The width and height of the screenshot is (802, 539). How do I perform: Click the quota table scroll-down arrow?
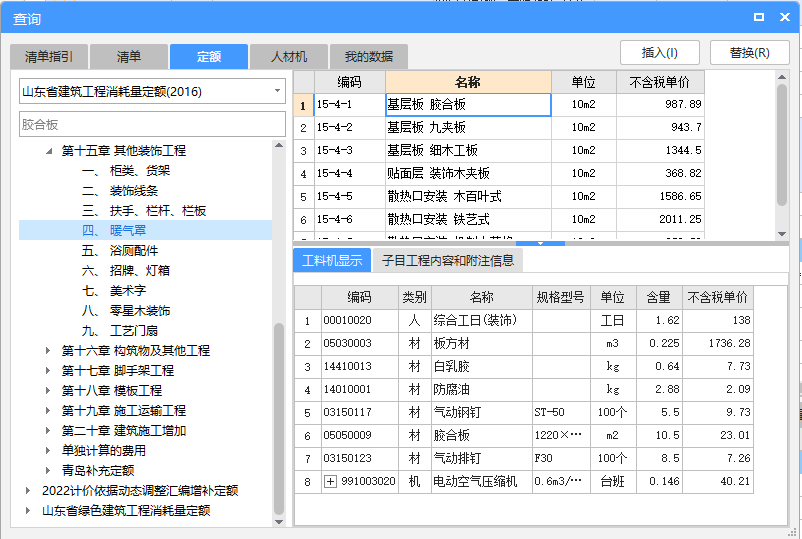[782, 234]
